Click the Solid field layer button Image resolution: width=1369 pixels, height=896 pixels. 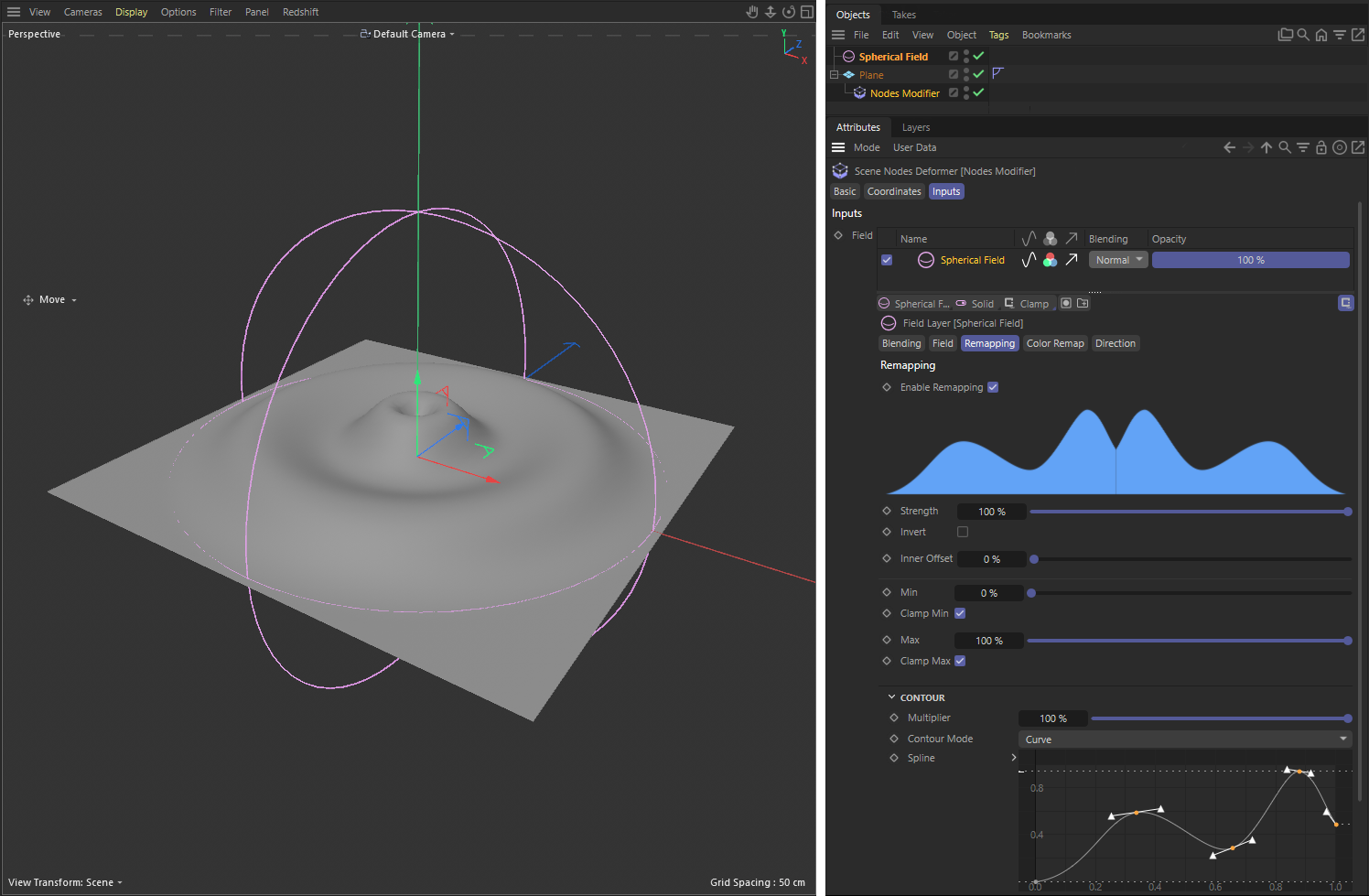pos(975,304)
